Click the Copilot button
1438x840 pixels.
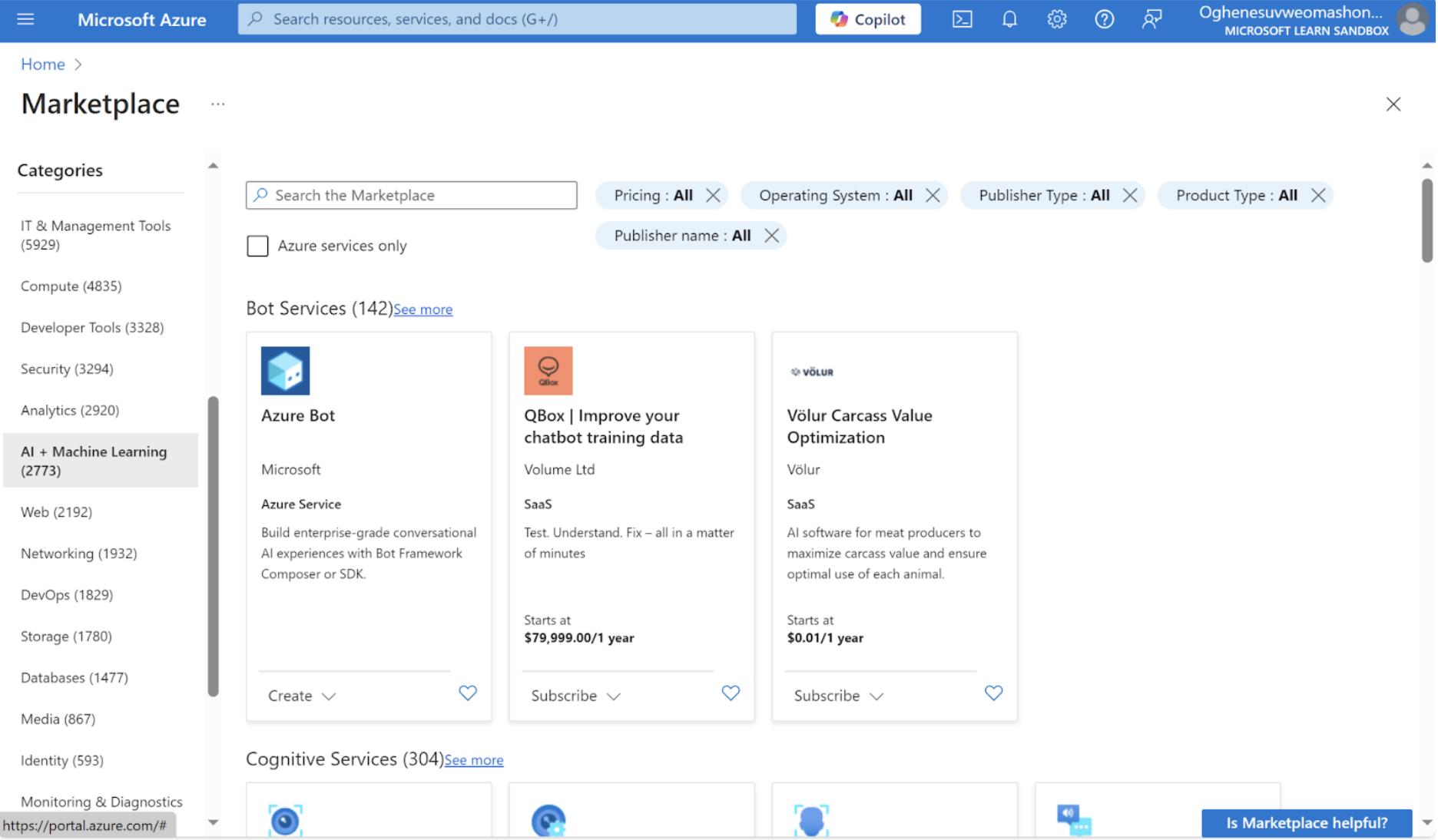[x=870, y=19]
